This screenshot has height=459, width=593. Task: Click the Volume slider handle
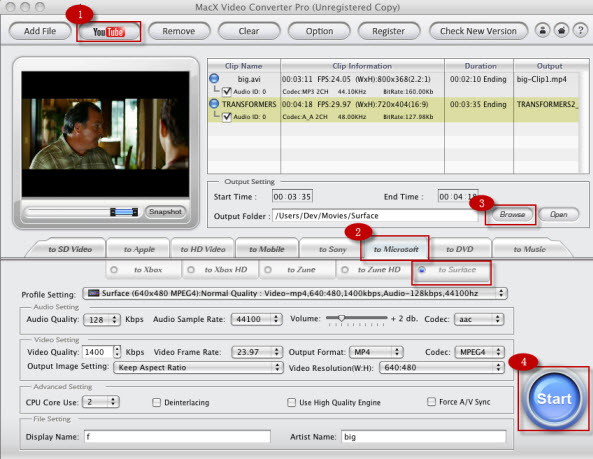point(341,318)
